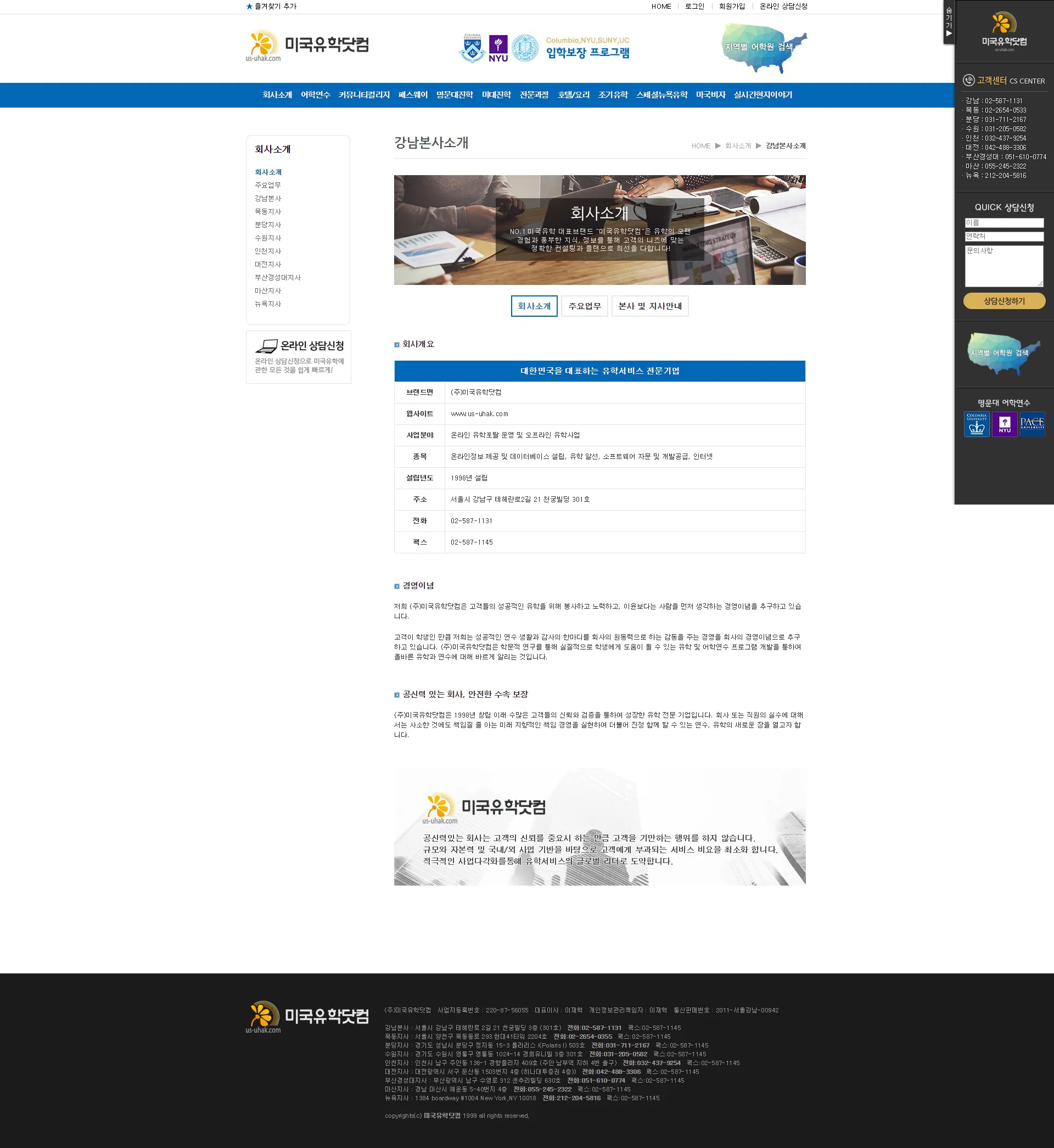Click 강남 : 02-587-1131 in CS center

click(x=993, y=101)
